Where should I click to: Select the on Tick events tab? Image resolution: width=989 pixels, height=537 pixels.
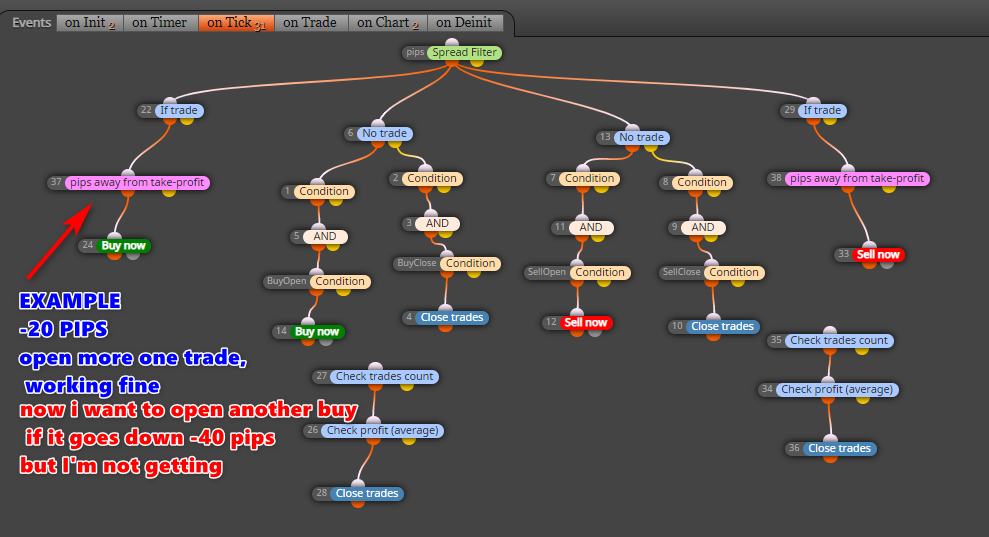(236, 23)
